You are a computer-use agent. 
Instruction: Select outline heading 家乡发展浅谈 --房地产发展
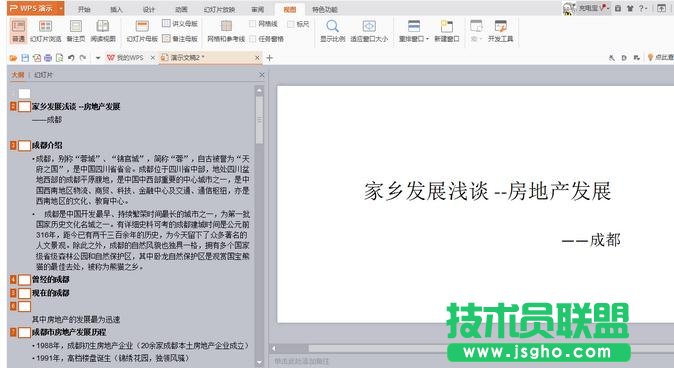[x=76, y=107]
